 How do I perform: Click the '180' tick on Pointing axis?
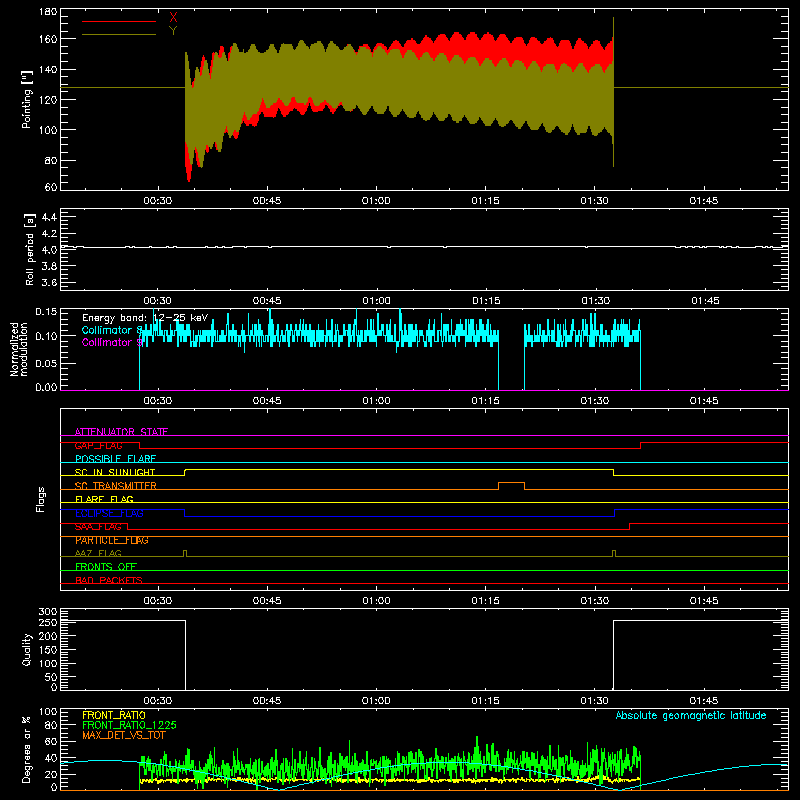point(47,12)
